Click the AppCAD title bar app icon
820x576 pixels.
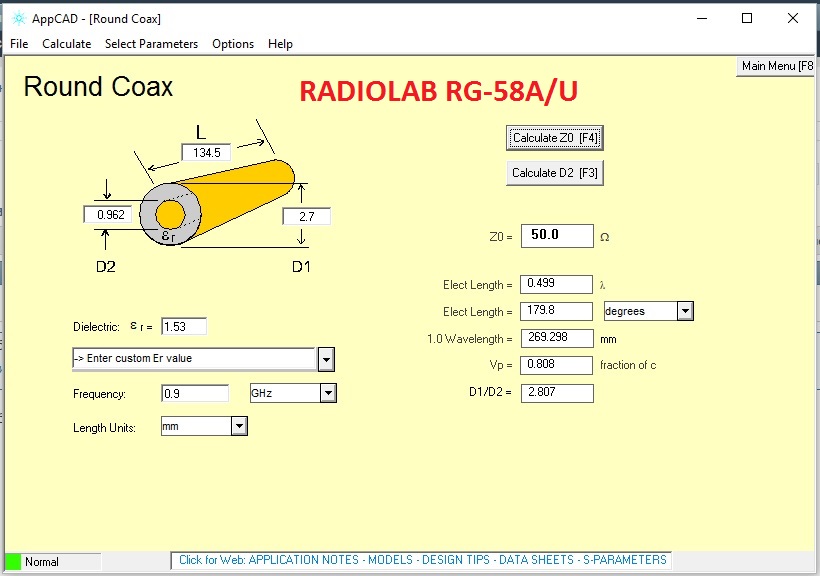point(19,19)
